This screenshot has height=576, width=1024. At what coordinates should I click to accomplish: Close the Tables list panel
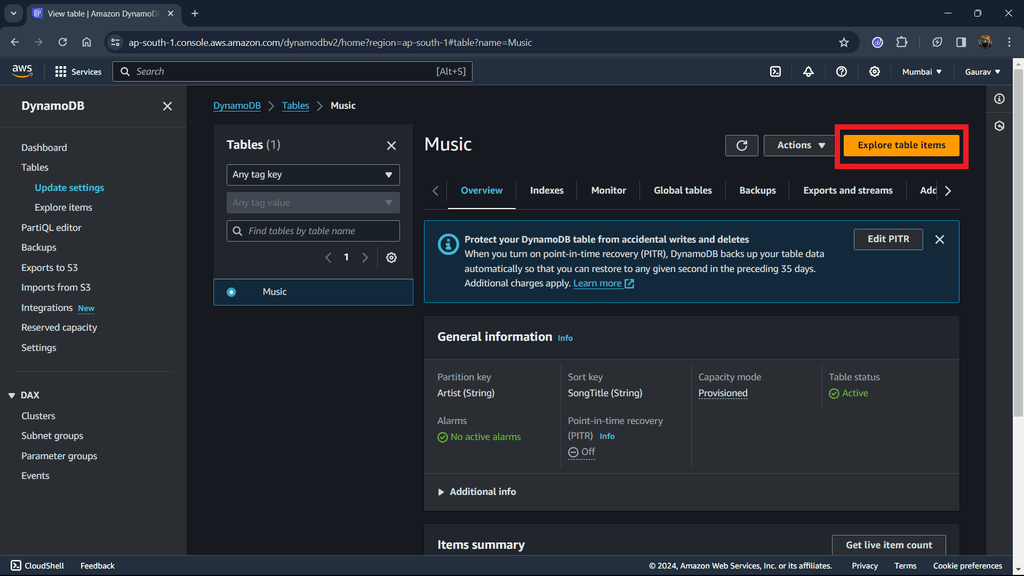(391, 146)
